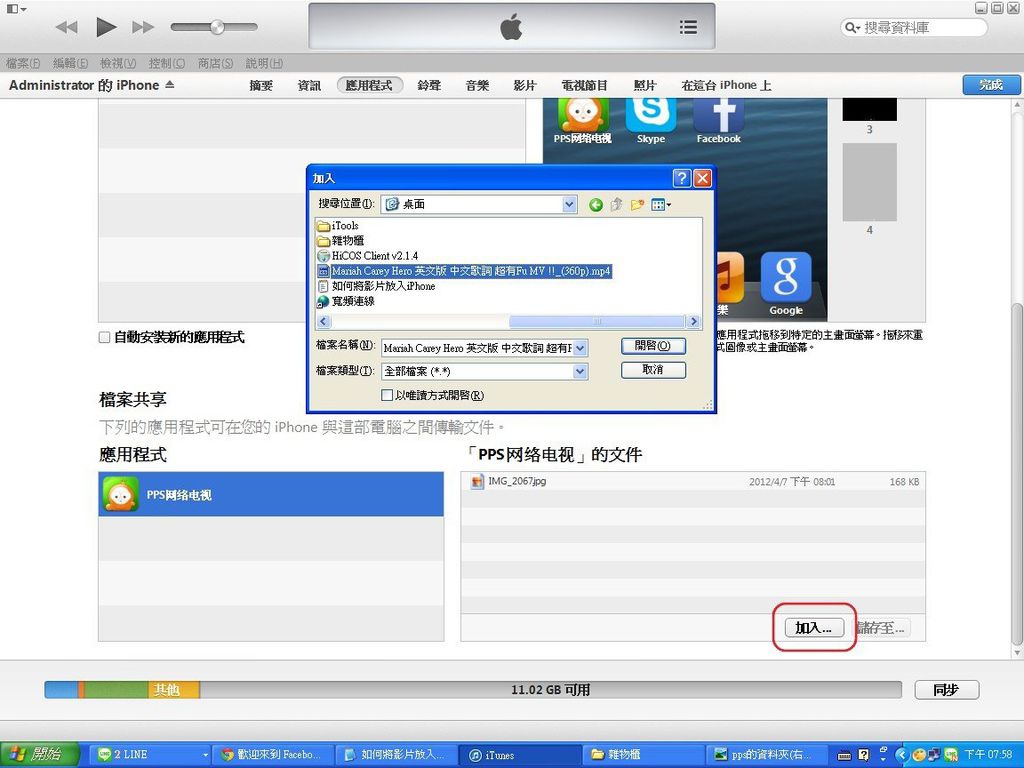
Task: Click the 加入... button in file sharing
Action: 814,628
